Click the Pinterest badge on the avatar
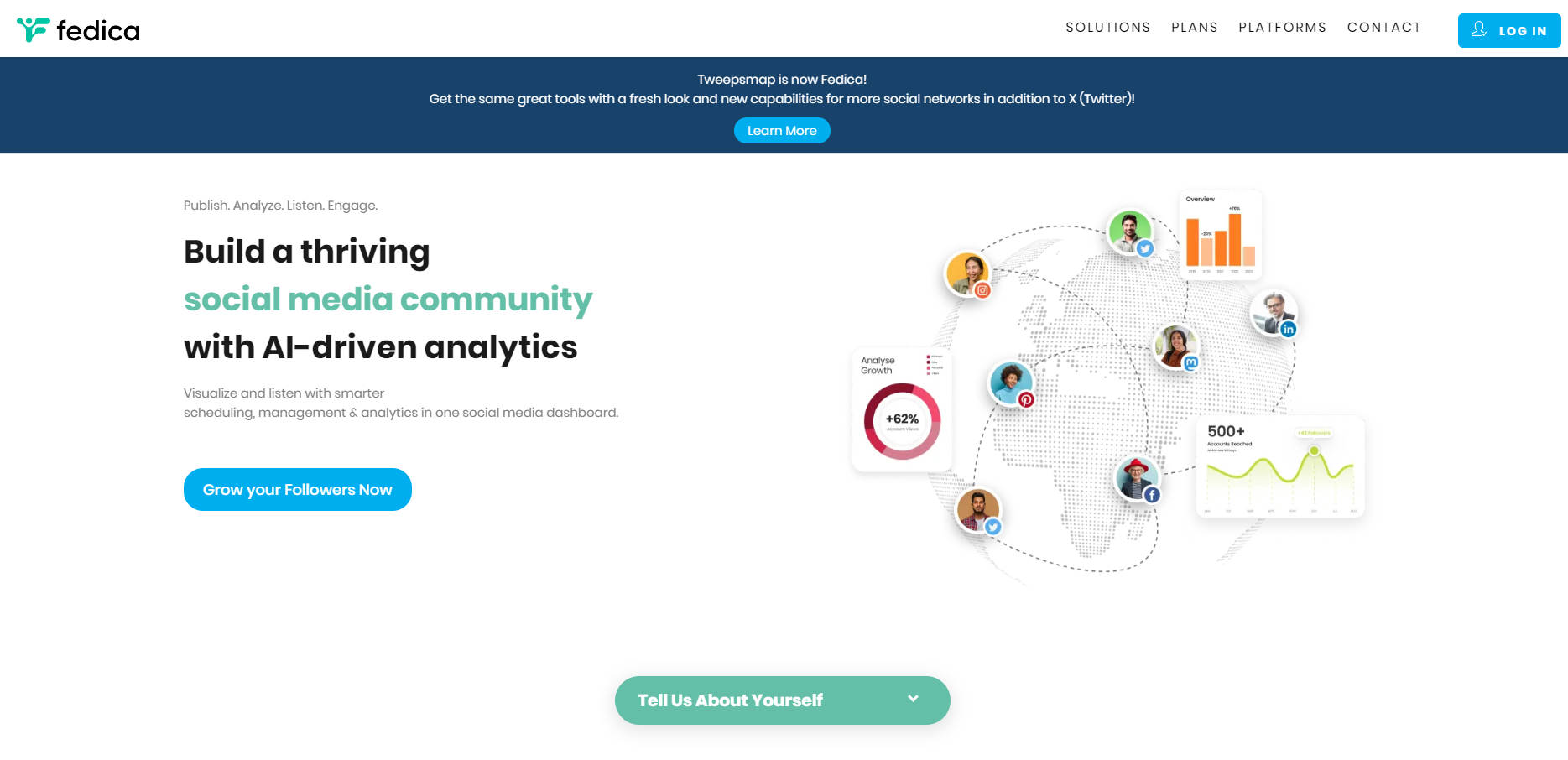 tap(1026, 400)
